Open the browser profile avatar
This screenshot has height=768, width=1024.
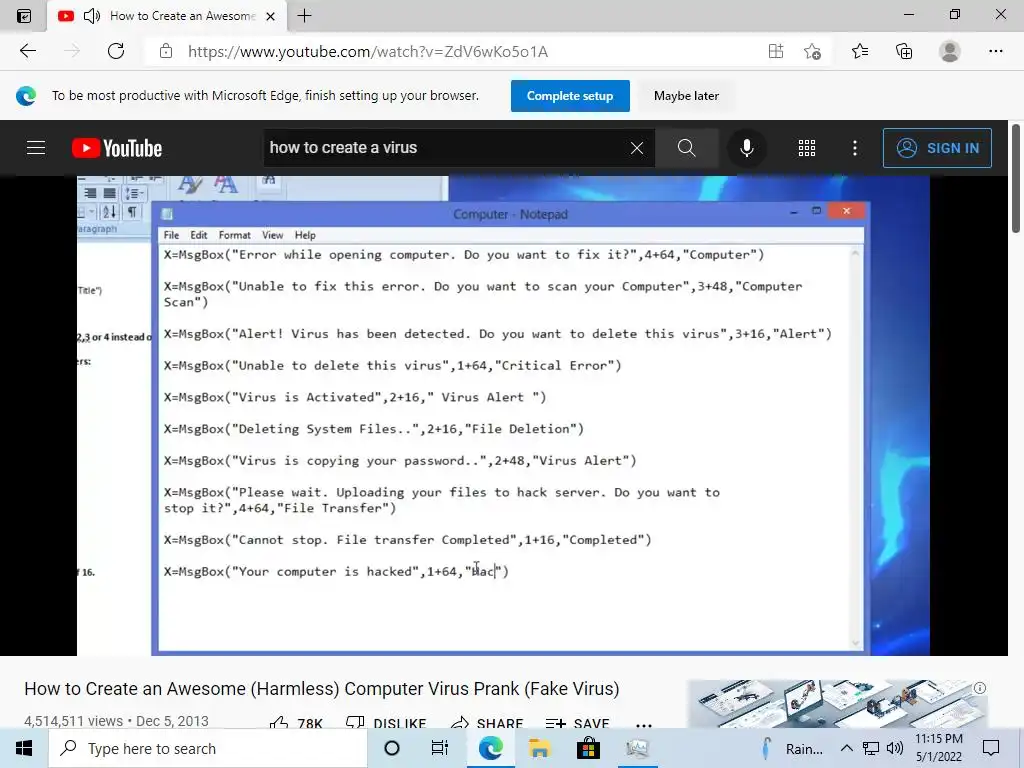[950, 51]
